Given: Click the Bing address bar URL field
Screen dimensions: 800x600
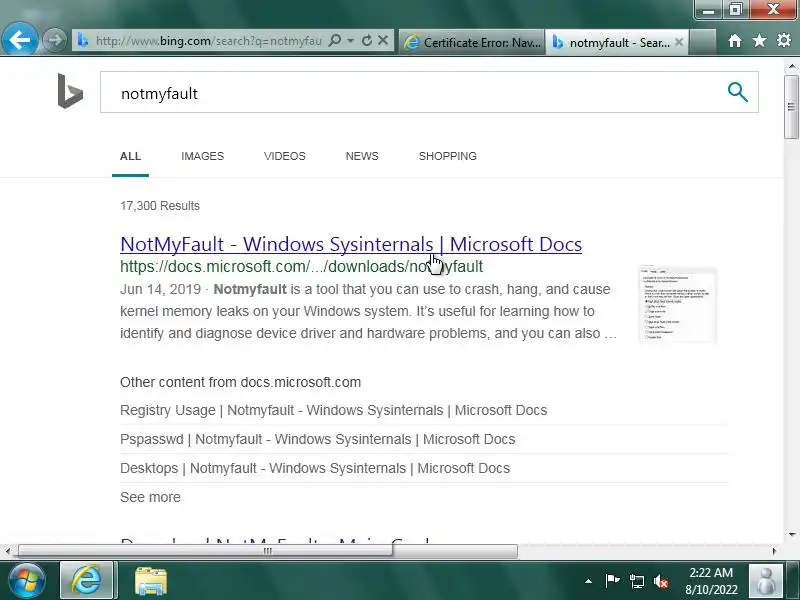Looking at the screenshot, I should point(208,40).
